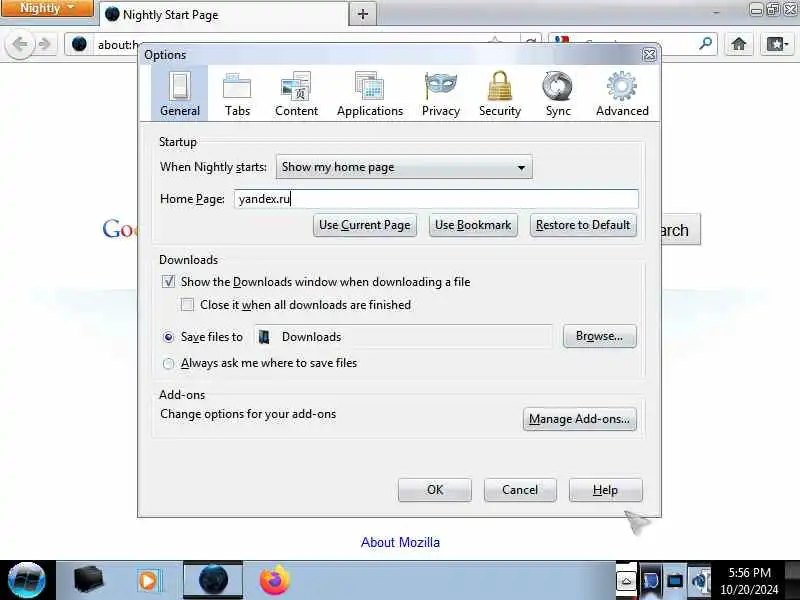Click the browser Back arrow
This screenshot has width=800, height=600.
coord(20,44)
